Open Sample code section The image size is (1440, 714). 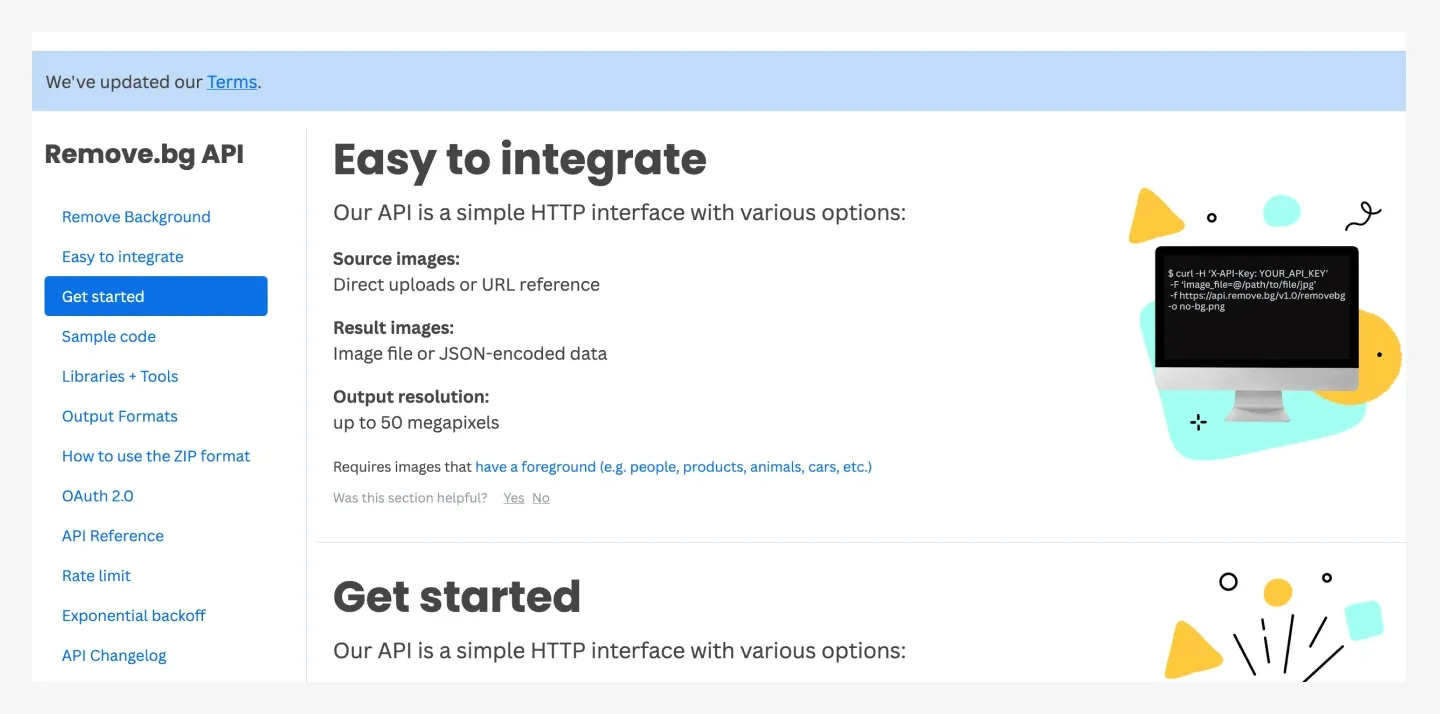[109, 337]
